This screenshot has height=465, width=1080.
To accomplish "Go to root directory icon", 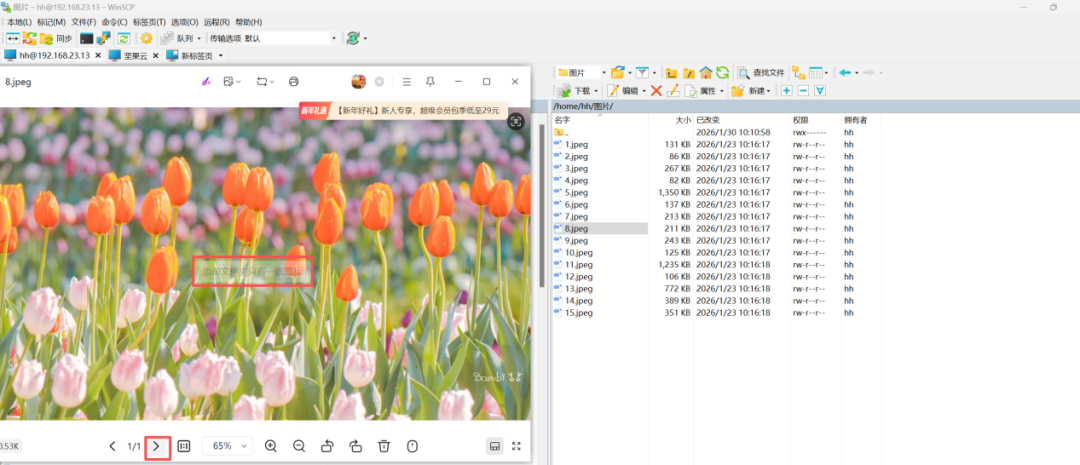I will pyautogui.click(x=689, y=72).
